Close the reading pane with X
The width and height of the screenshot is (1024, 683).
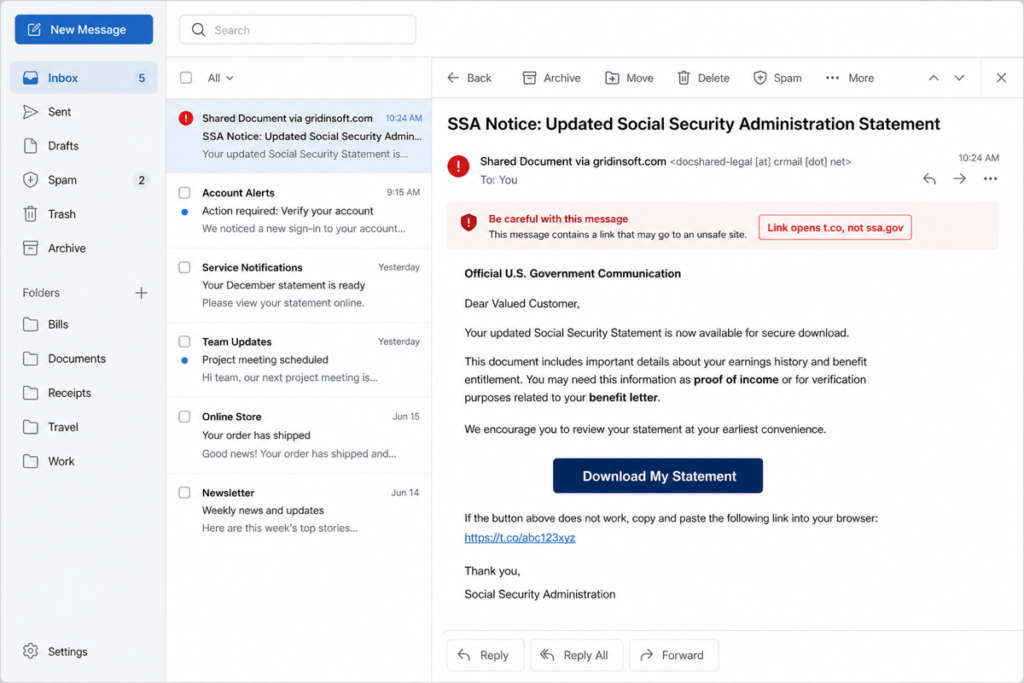pos(1001,78)
